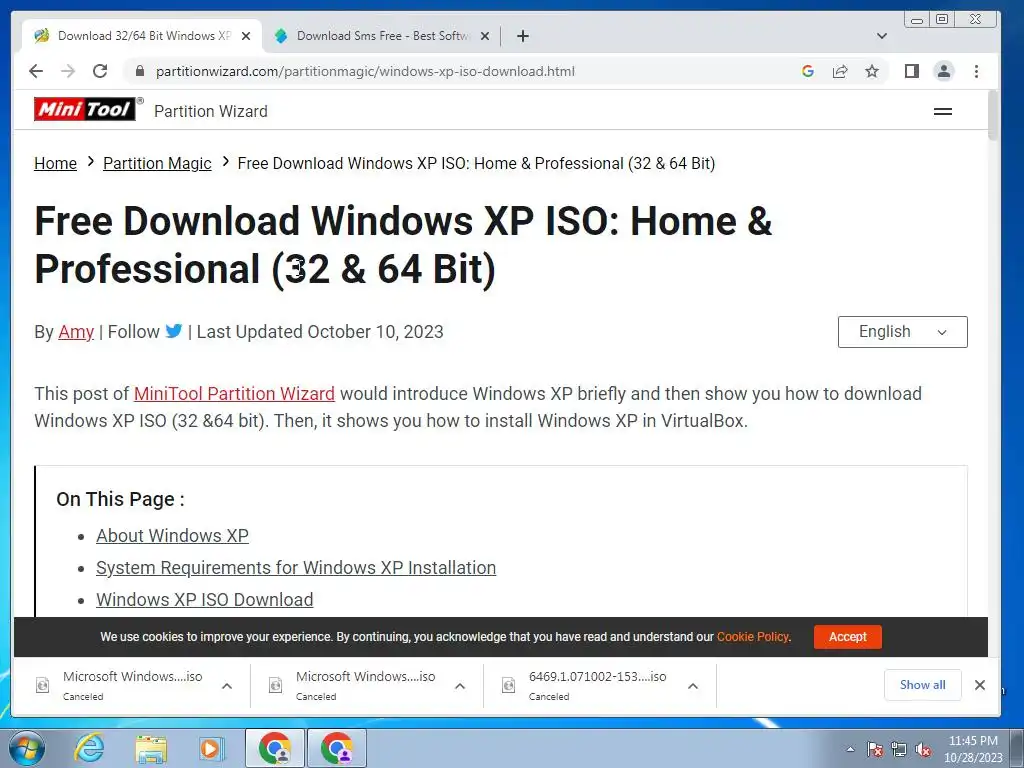View site information via the padlock icon
This screenshot has height=768, width=1024.
point(139,71)
